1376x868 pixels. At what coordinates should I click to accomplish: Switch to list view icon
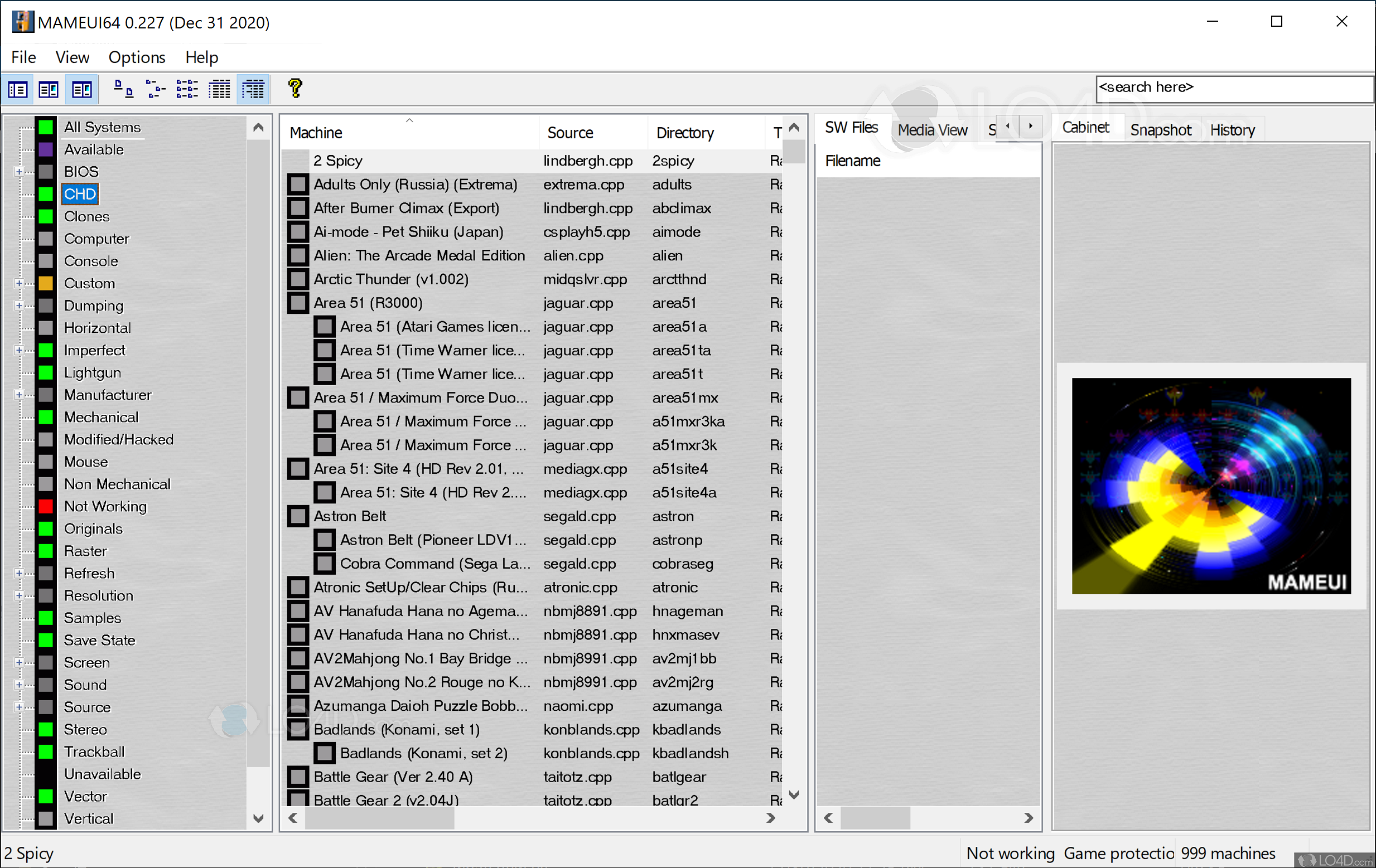coord(187,90)
